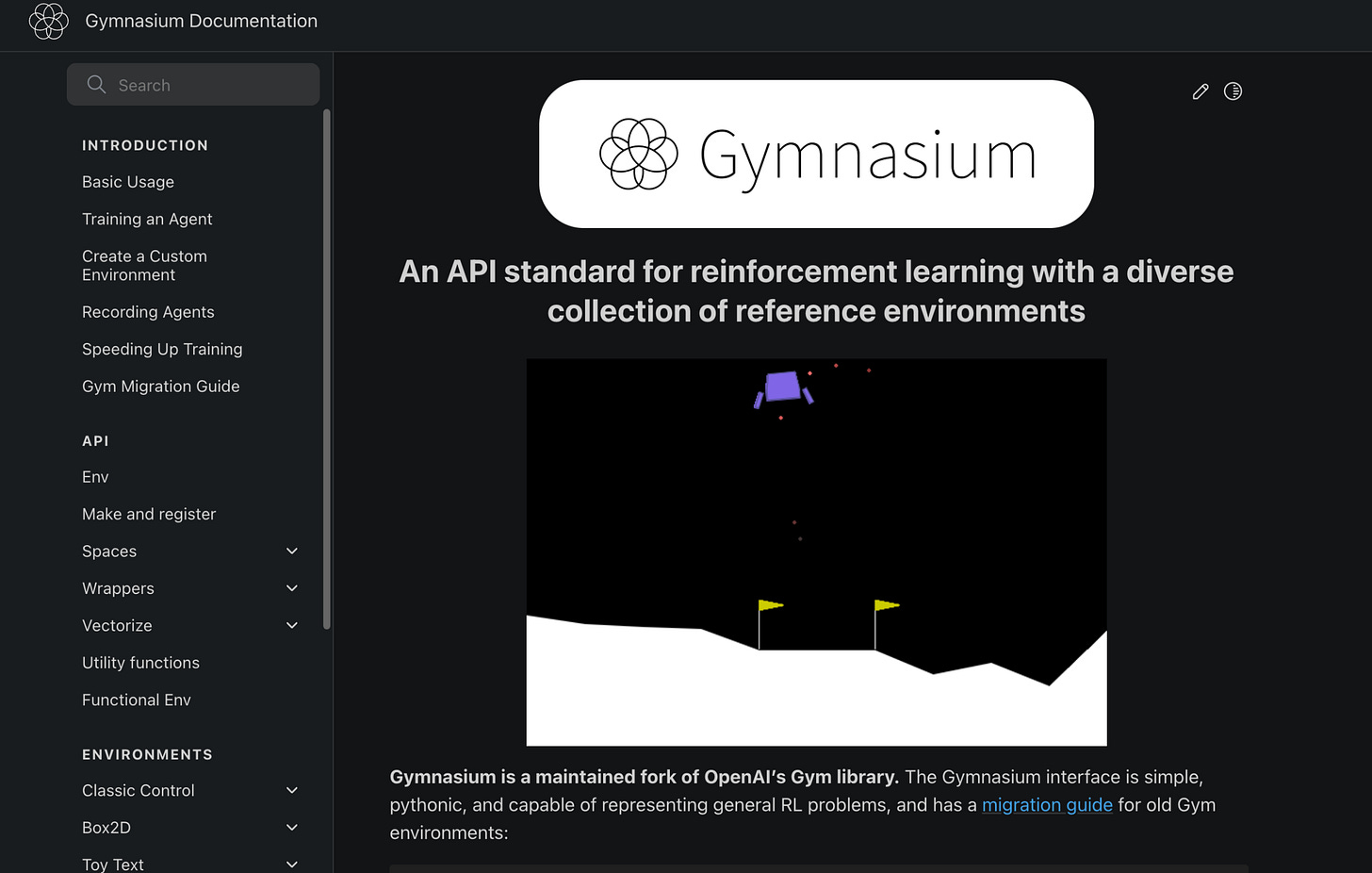Click the INTRODUCTION section heading
Image resolution: width=1372 pixels, height=873 pixels.
145,145
